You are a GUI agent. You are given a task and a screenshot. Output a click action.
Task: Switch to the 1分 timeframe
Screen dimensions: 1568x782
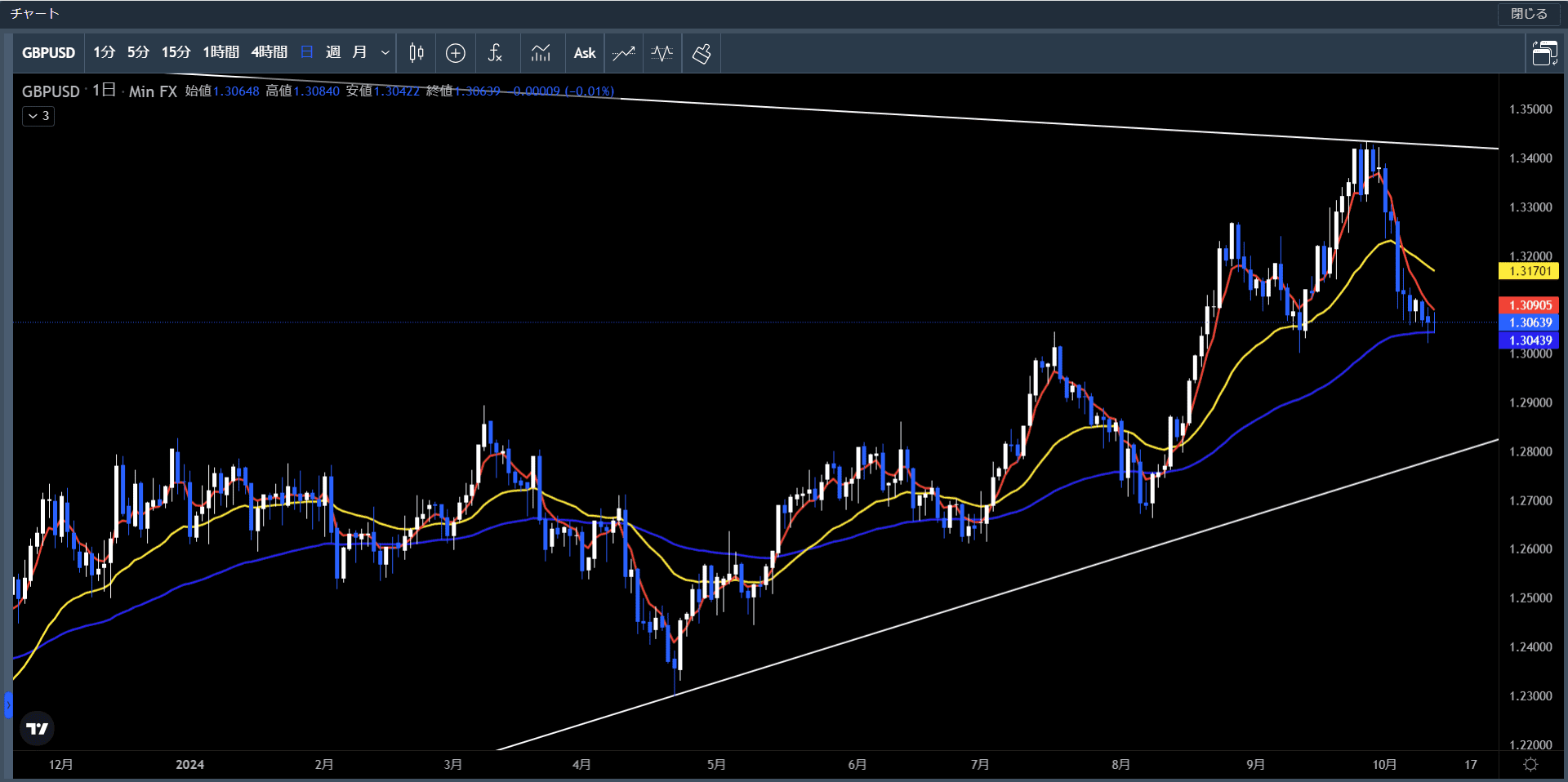pos(104,53)
